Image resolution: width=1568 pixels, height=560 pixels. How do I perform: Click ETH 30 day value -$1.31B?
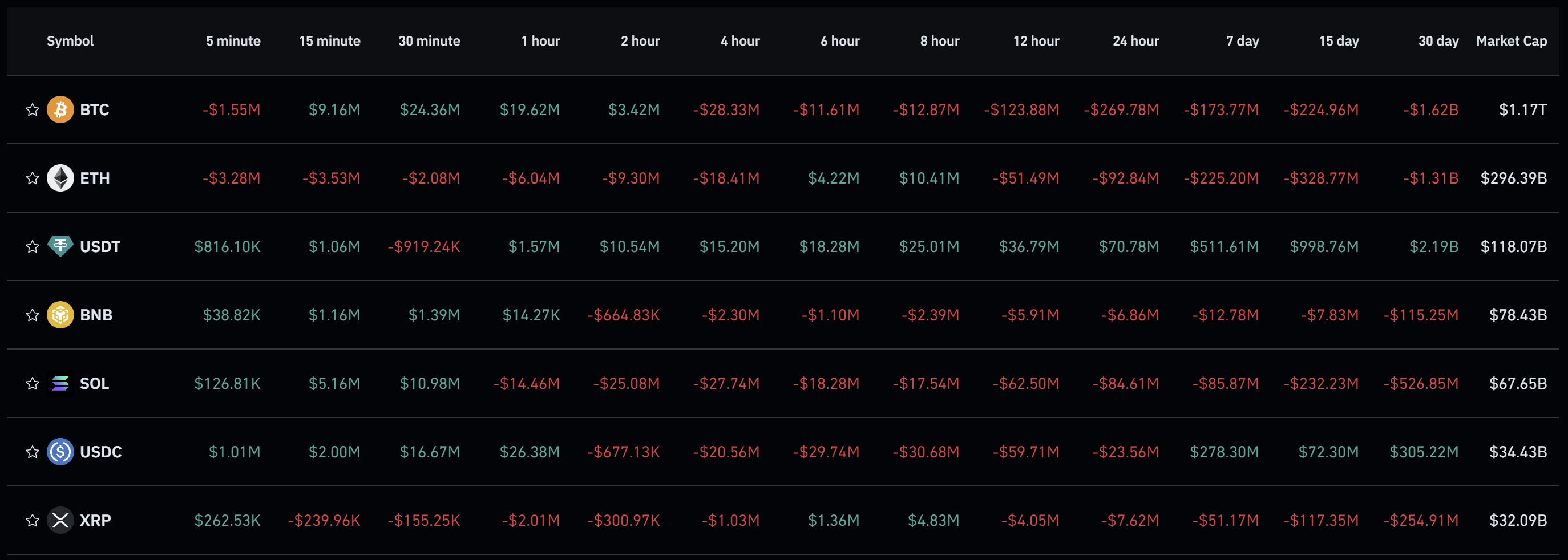[1430, 178]
